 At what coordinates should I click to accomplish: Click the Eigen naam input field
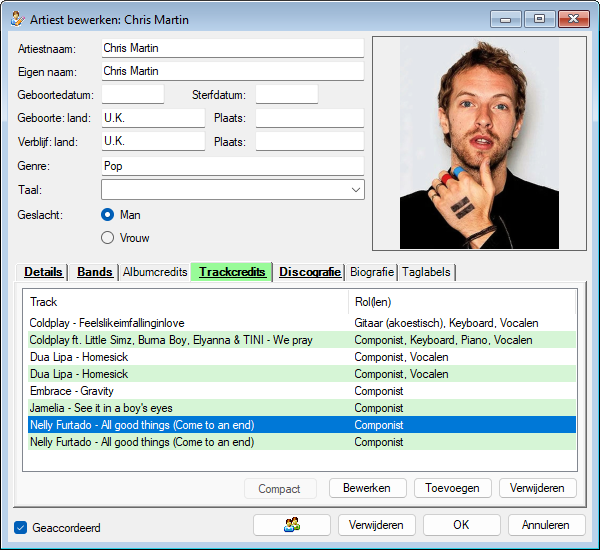233,71
